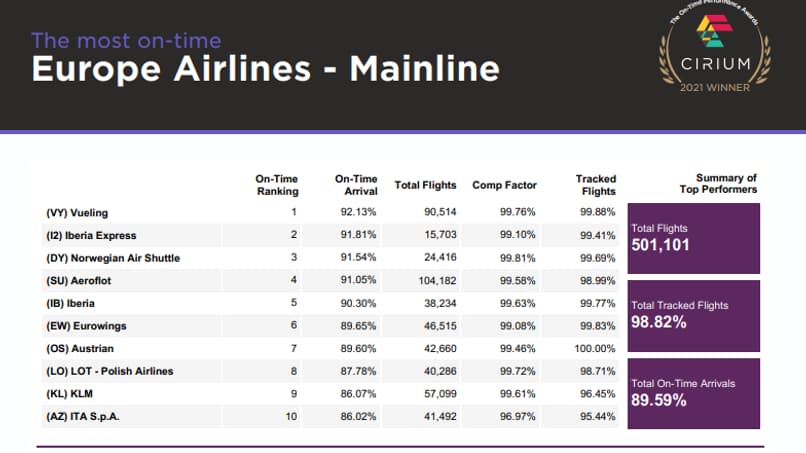Image resolution: width=806 pixels, height=453 pixels.
Task: Click the Total On-Time Arrivals summary box
Action: 693,393
